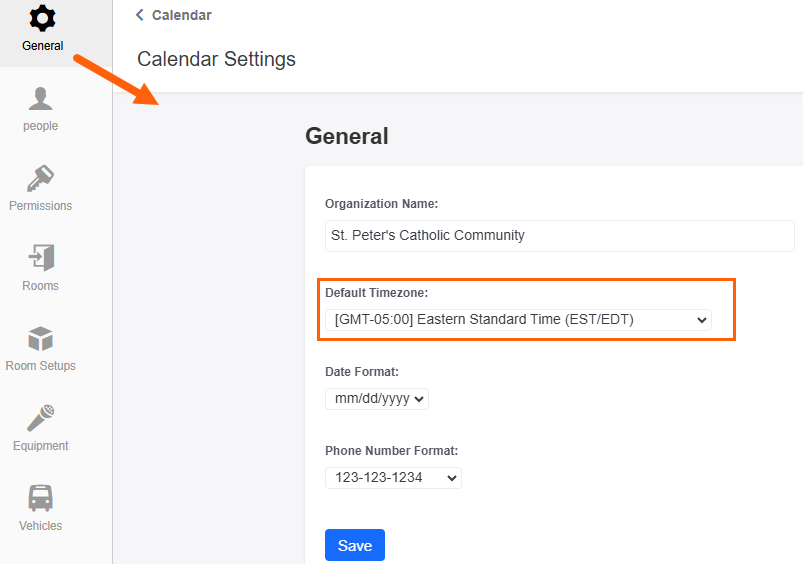803x564 pixels.
Task: Click the Default Timezone dropdown arrow
Action: pyautogui.click(x=702, y=320)
